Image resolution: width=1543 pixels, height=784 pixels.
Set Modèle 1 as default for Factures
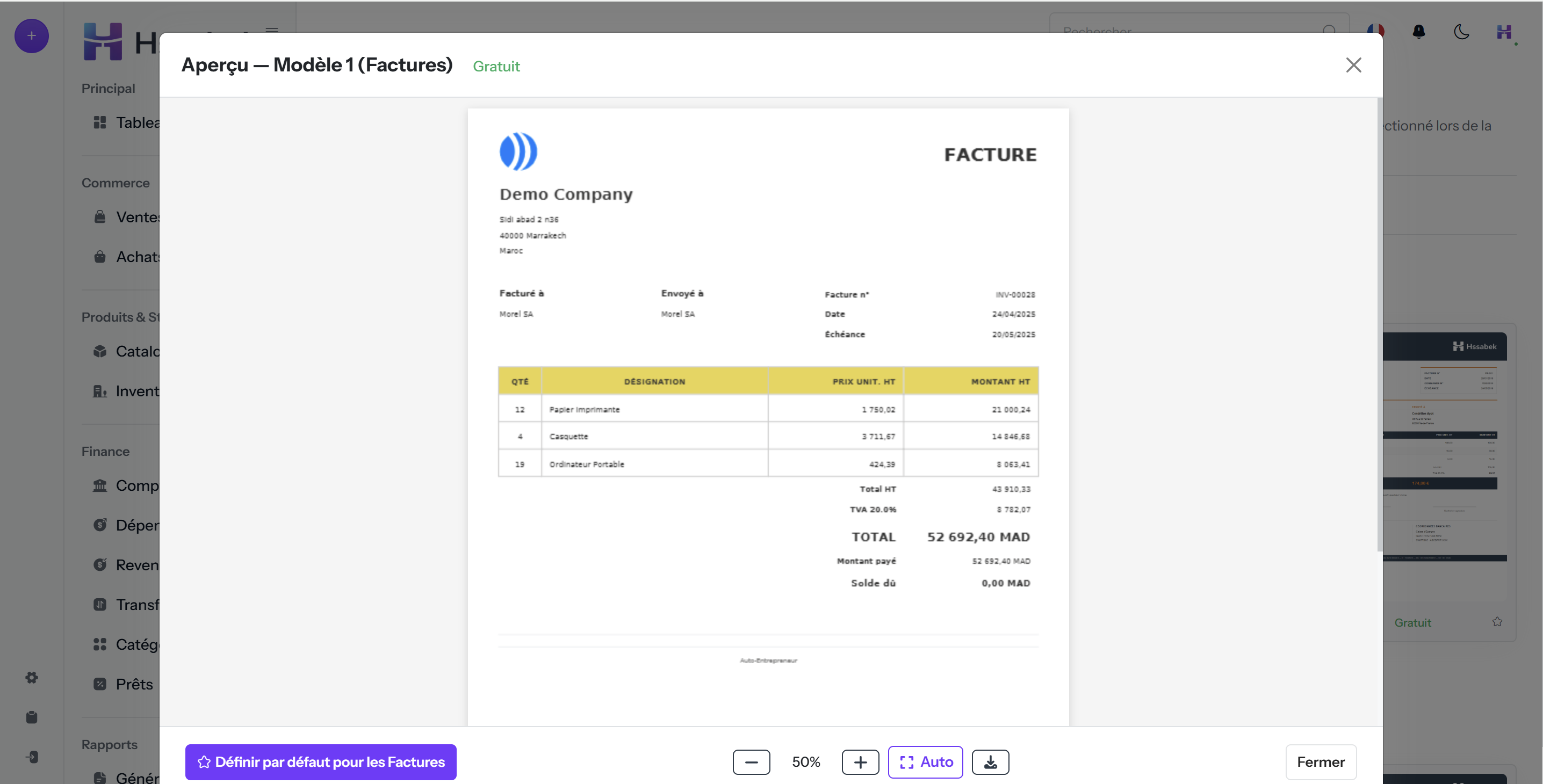320,762
